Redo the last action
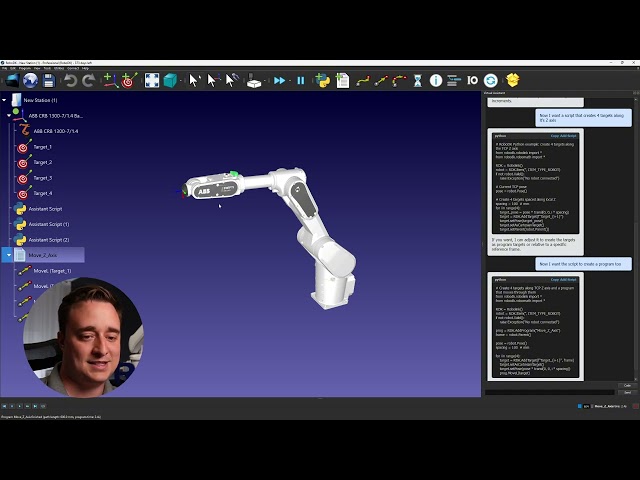 [89, 80]
